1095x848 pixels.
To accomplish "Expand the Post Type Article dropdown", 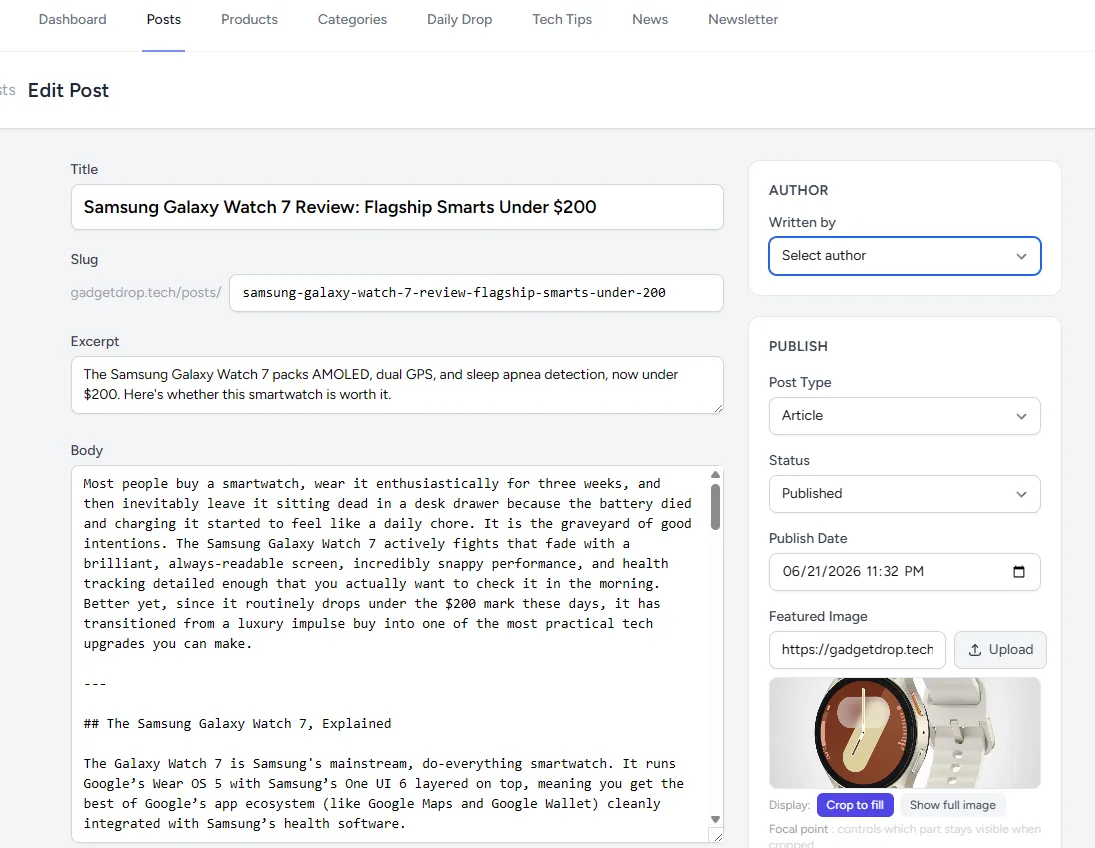I will click(x=904, y=416).
